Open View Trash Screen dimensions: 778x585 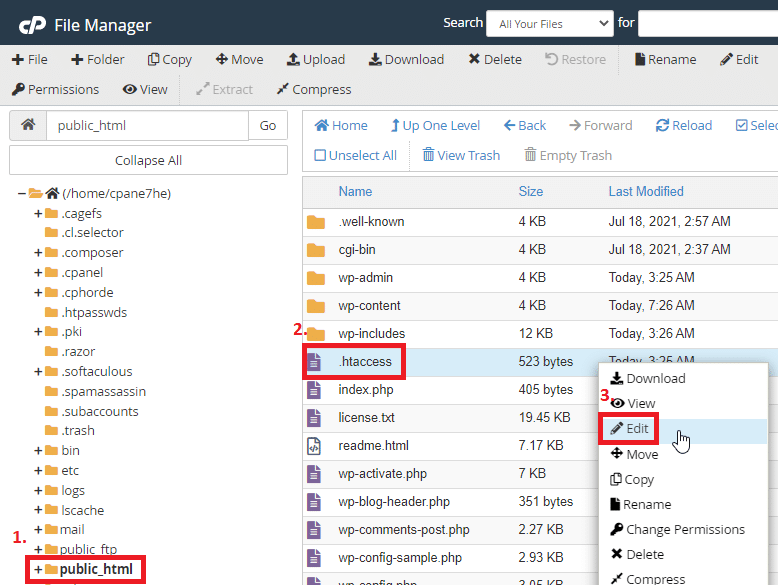[461, 155]
